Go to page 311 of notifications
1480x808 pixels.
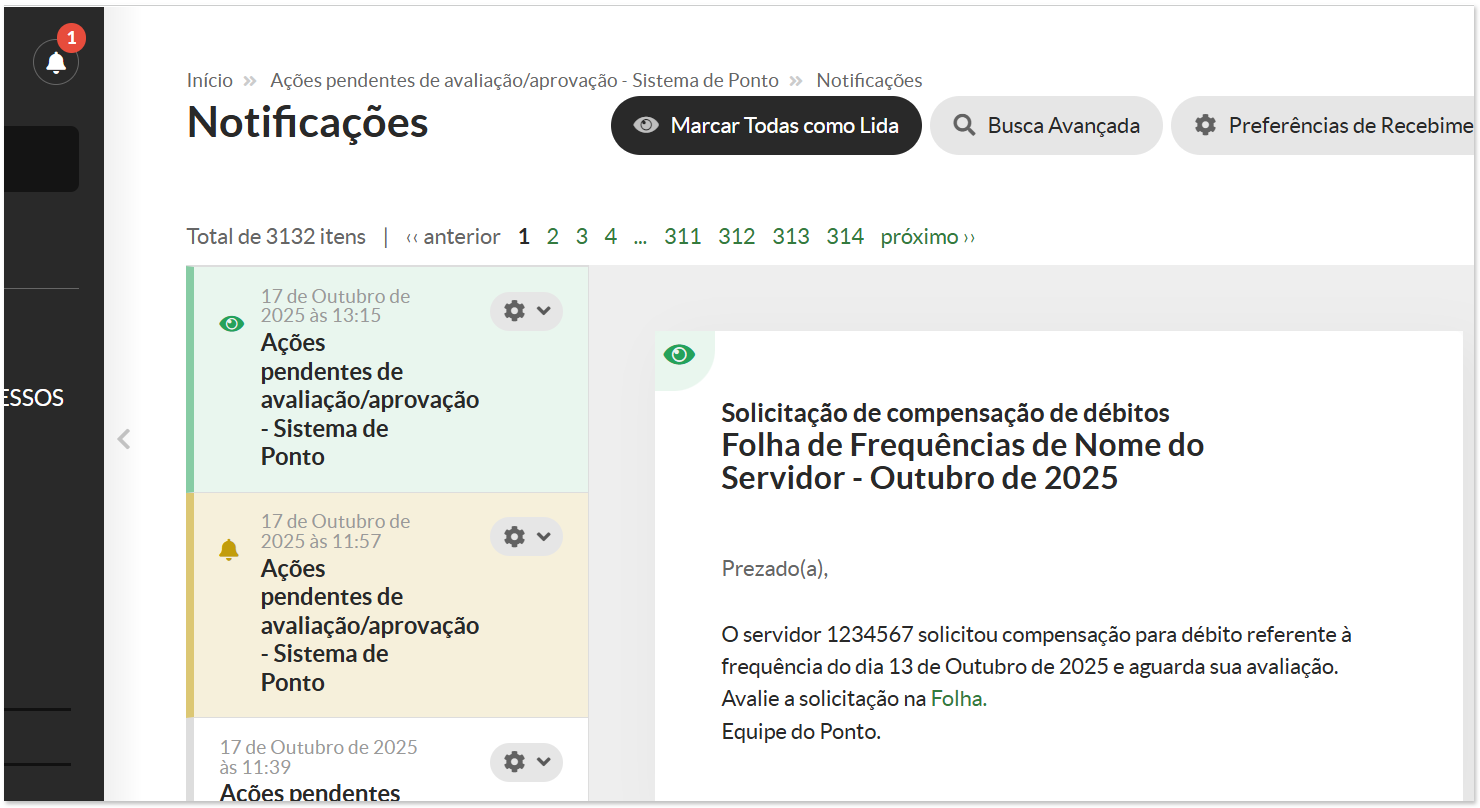[682, 237]
